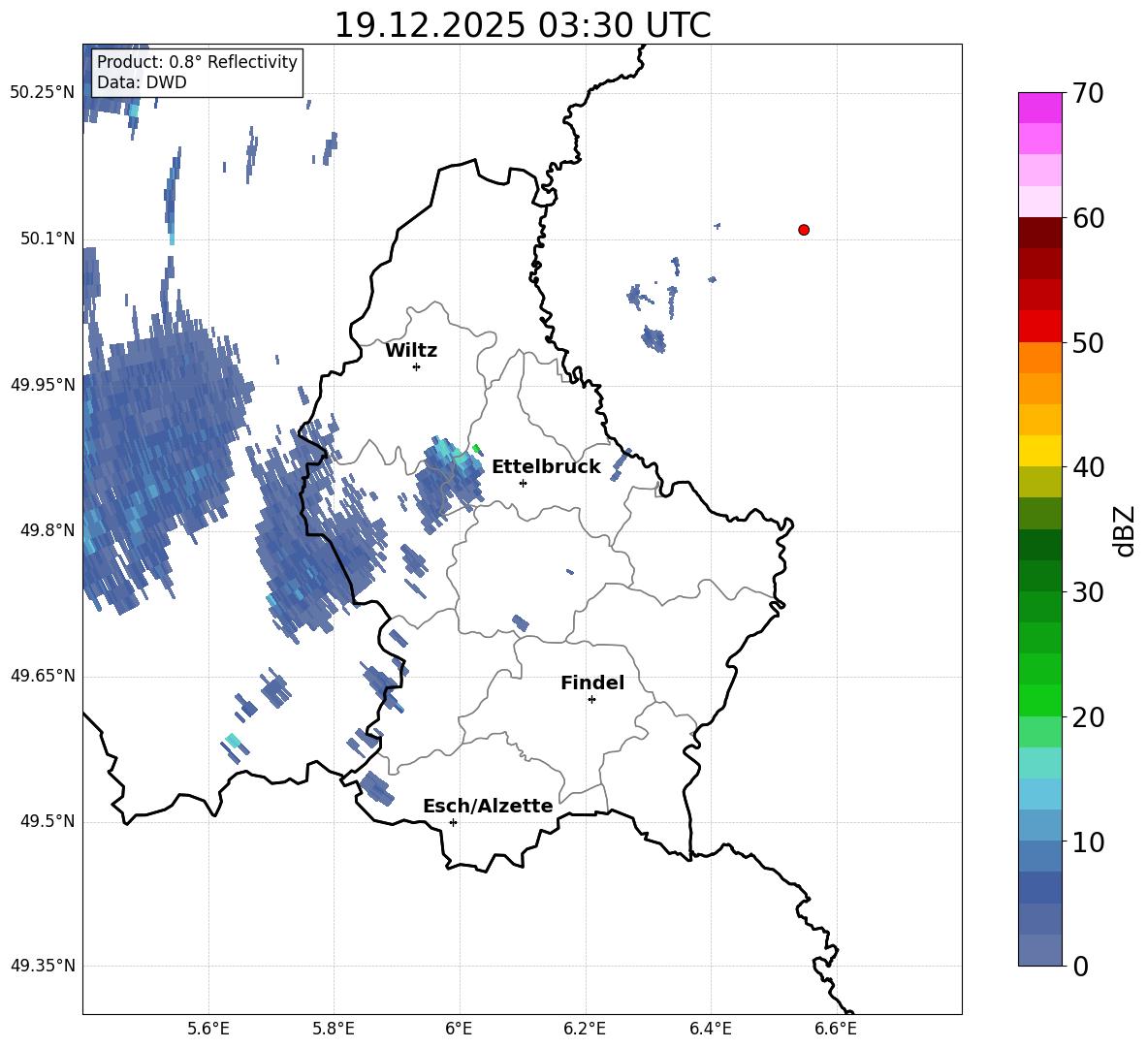Screen dimensions: 1148x1048
Task: Click the Wiltz station cross marker
Action: pyautogui.click(x=417, y=366)
